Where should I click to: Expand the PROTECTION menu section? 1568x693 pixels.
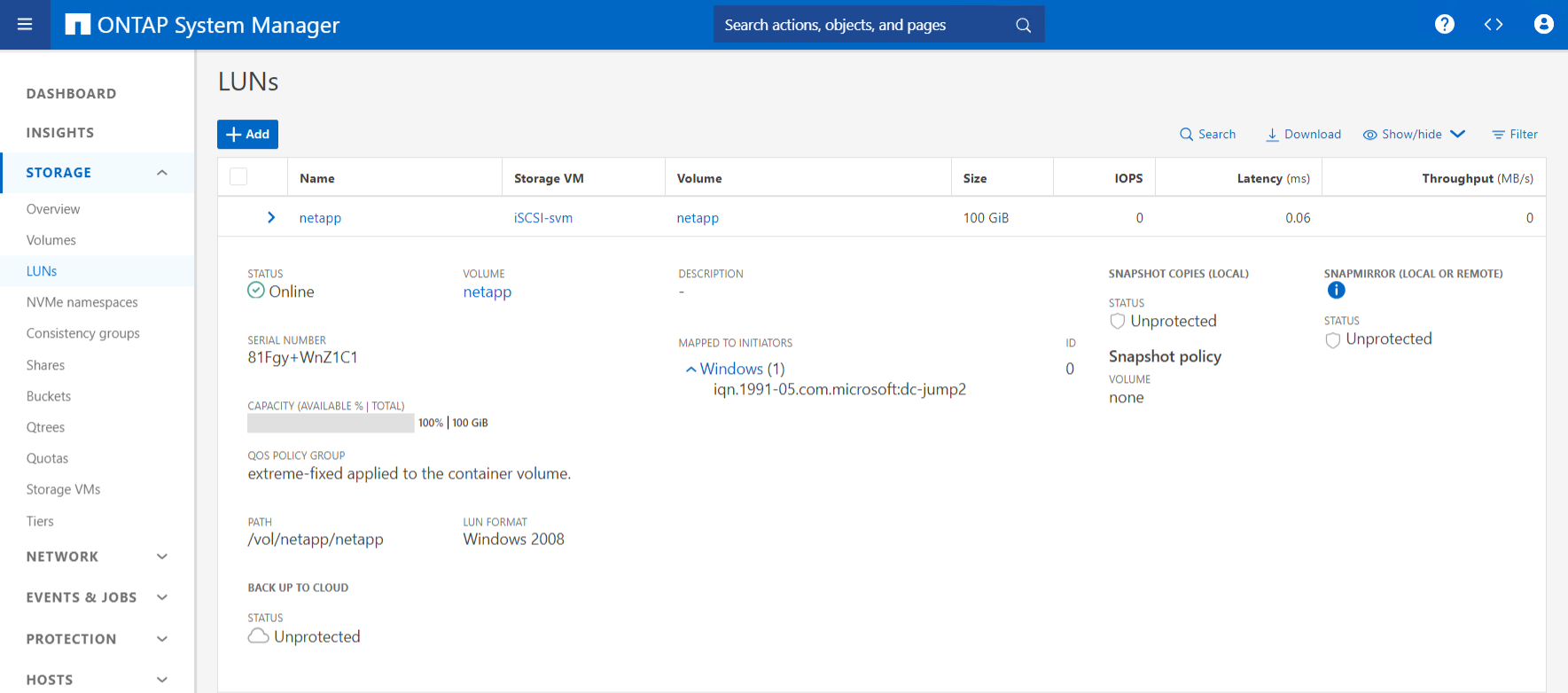click(162, 639)
